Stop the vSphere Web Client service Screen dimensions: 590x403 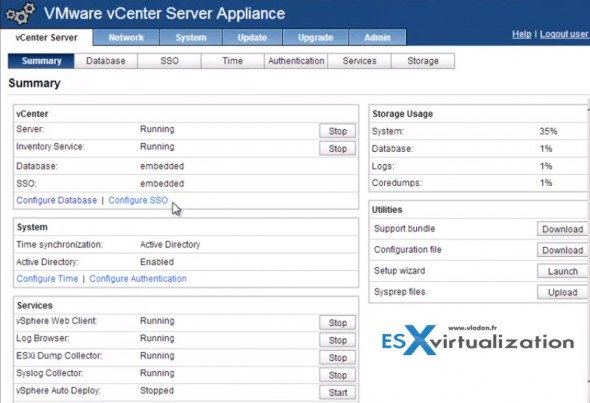click(x=338, y=323)
